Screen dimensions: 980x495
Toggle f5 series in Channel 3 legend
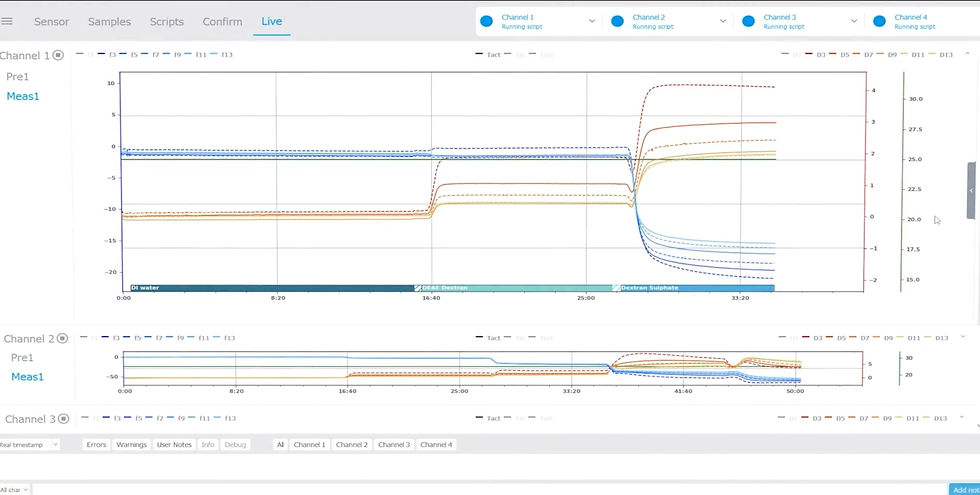(133, 419)
